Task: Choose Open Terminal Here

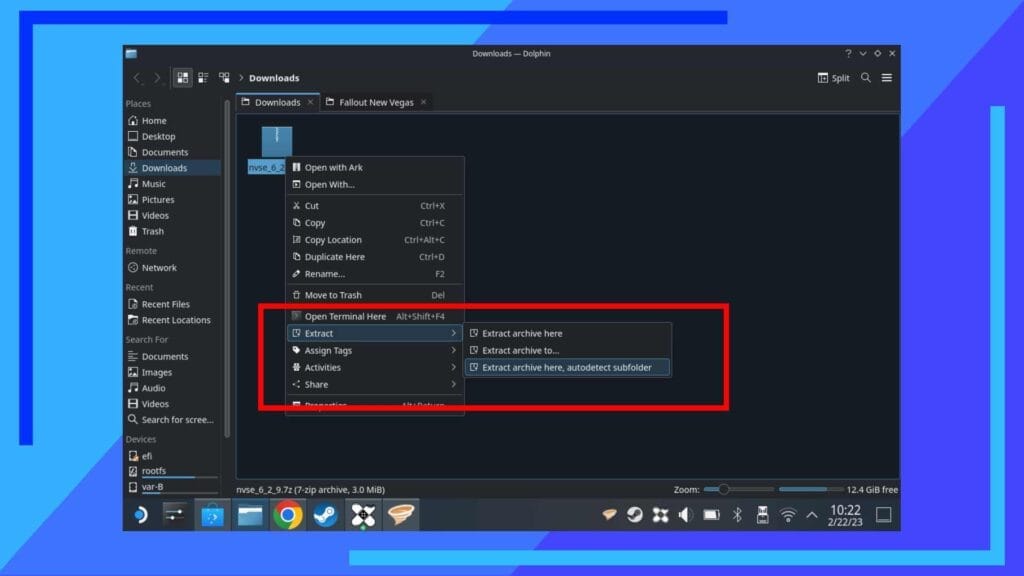Action: 375,316
